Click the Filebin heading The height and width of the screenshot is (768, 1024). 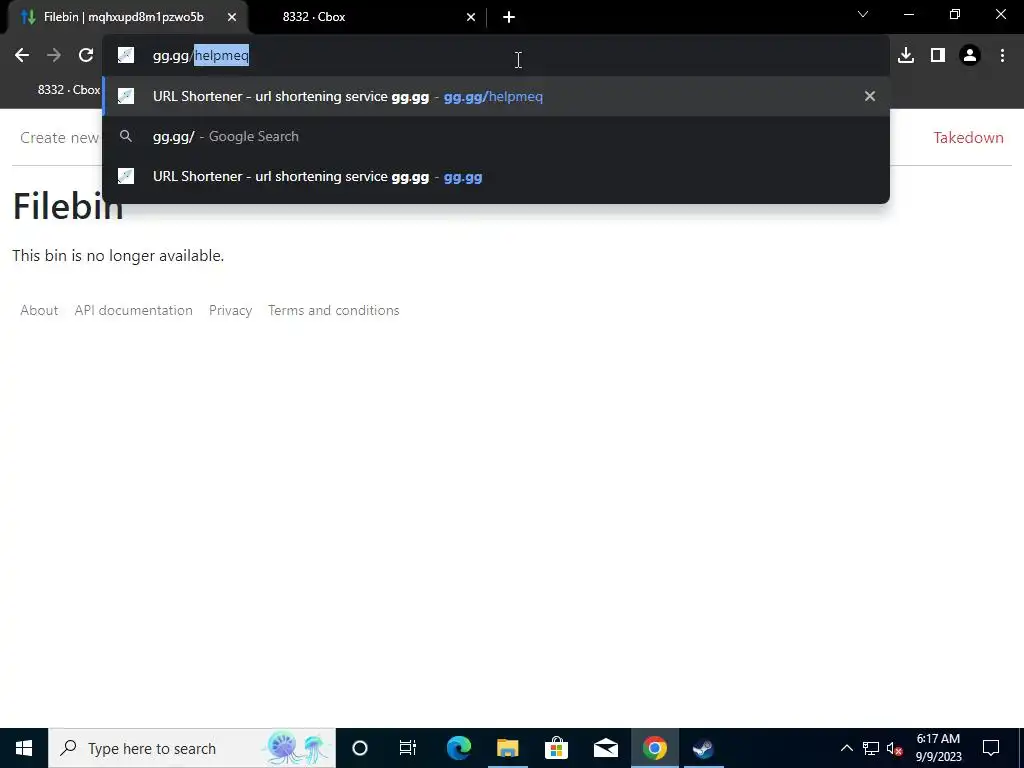[x=68, y=206]
